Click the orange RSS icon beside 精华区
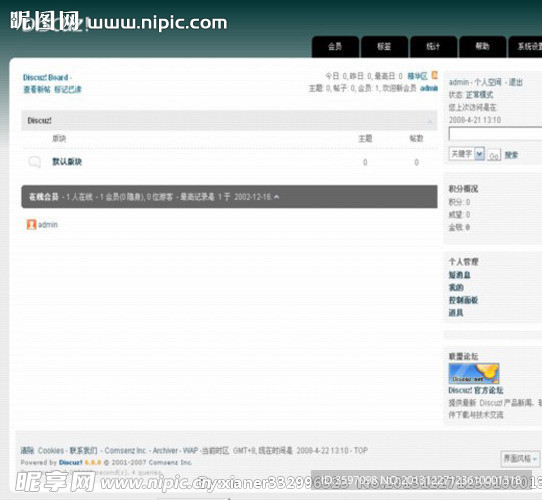This screenshot has height=500, width=542. point(434,75)
